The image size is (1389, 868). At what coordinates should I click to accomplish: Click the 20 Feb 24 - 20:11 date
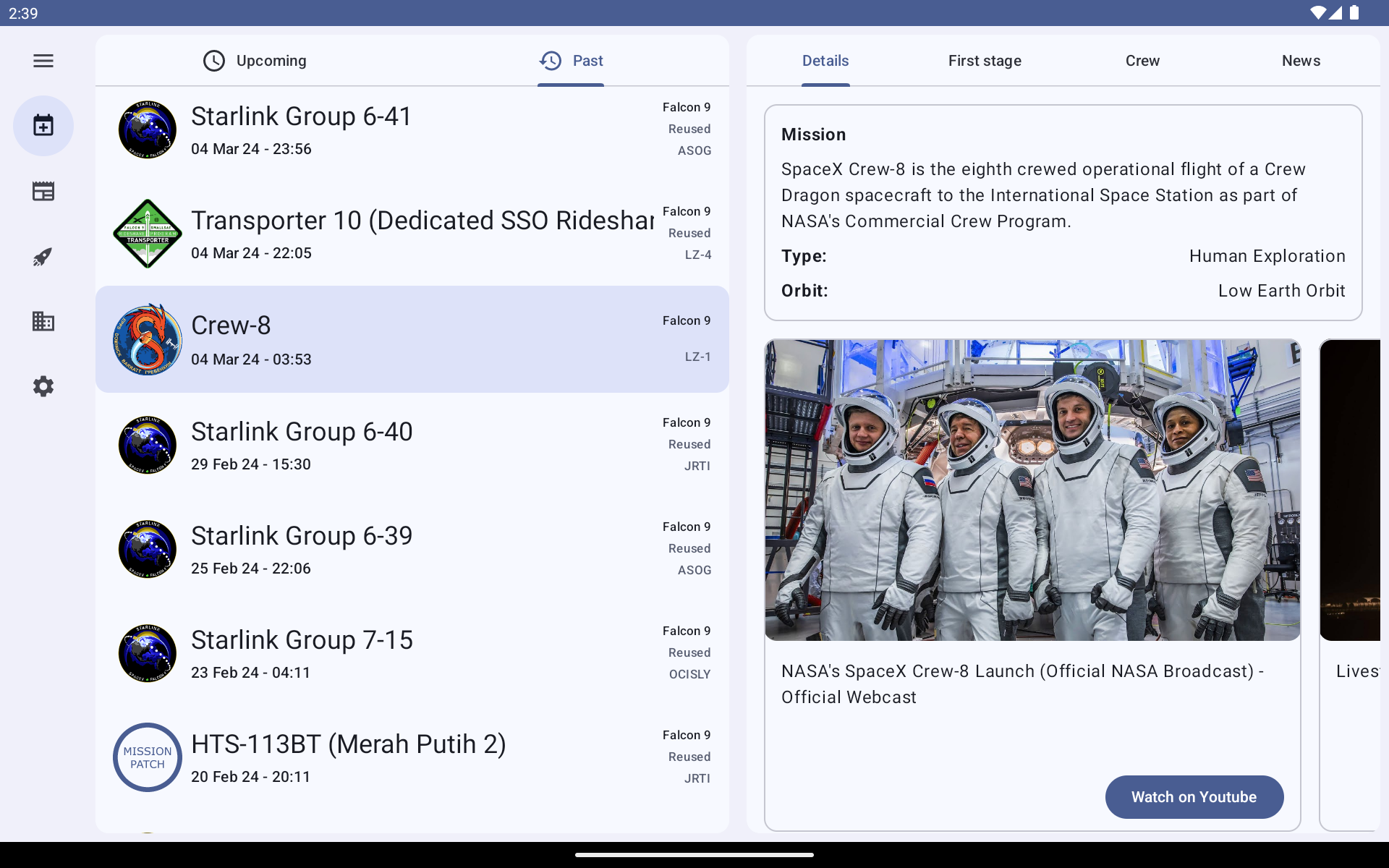(x=251, y=777)
